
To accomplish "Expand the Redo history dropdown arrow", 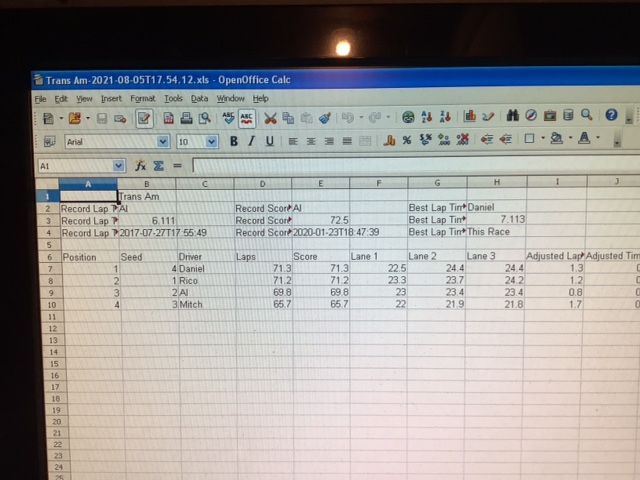I will point(388,117).
